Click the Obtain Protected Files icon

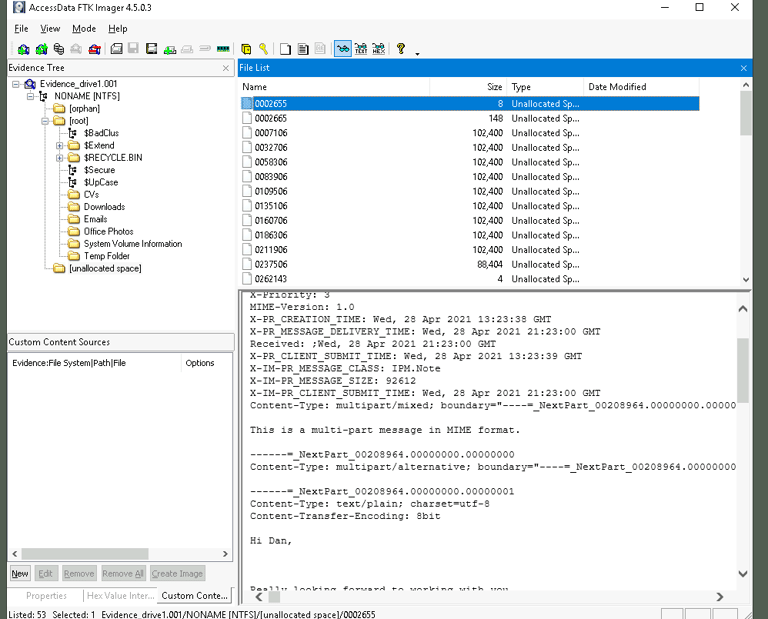pyautogui.click(x=246, y=49)
